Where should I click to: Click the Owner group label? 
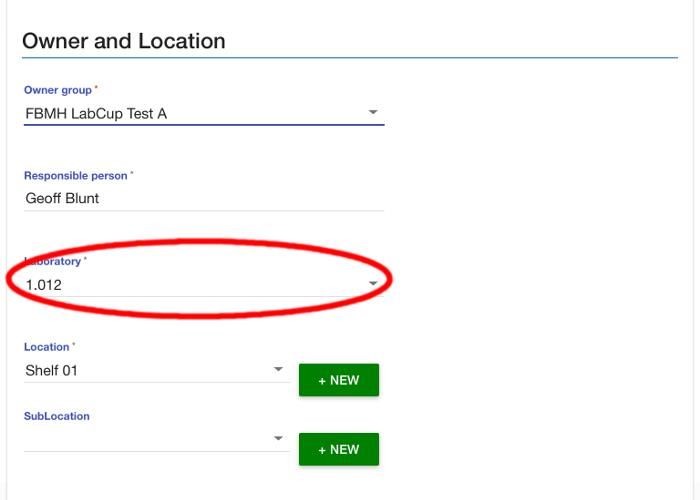click(58, 90)
